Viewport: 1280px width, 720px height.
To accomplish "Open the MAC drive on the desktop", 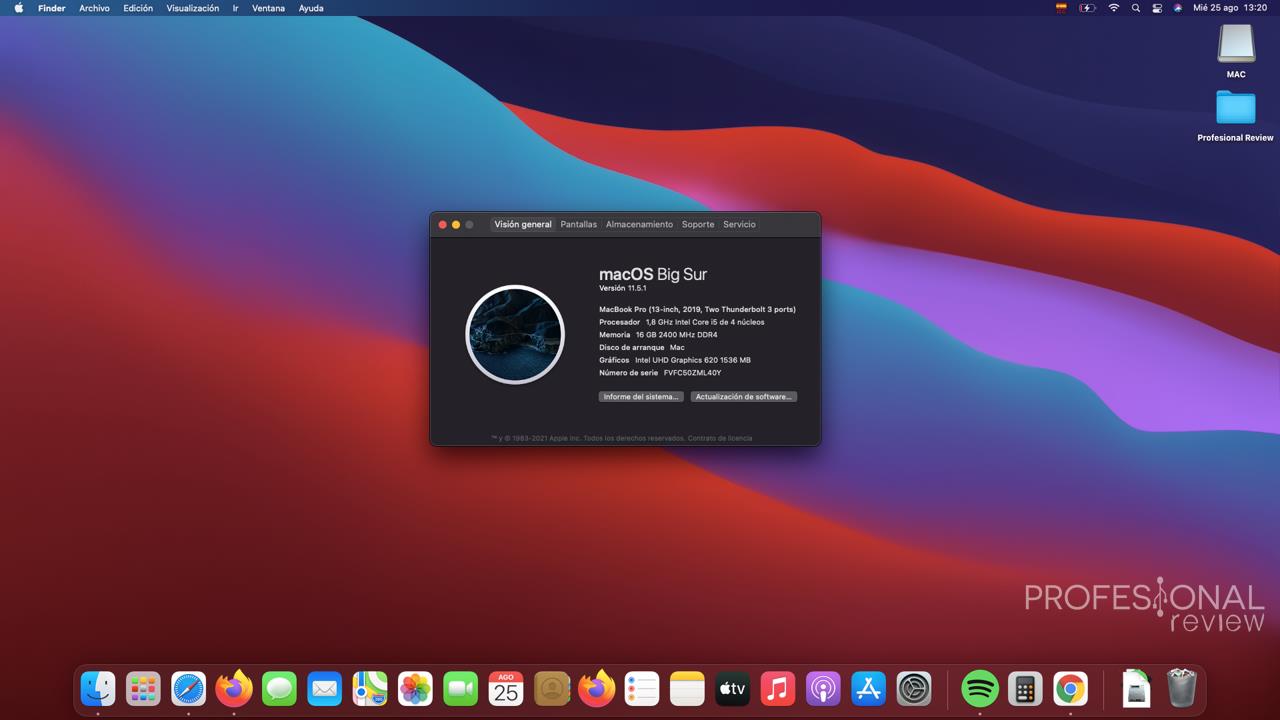I will coord(1236,50).
